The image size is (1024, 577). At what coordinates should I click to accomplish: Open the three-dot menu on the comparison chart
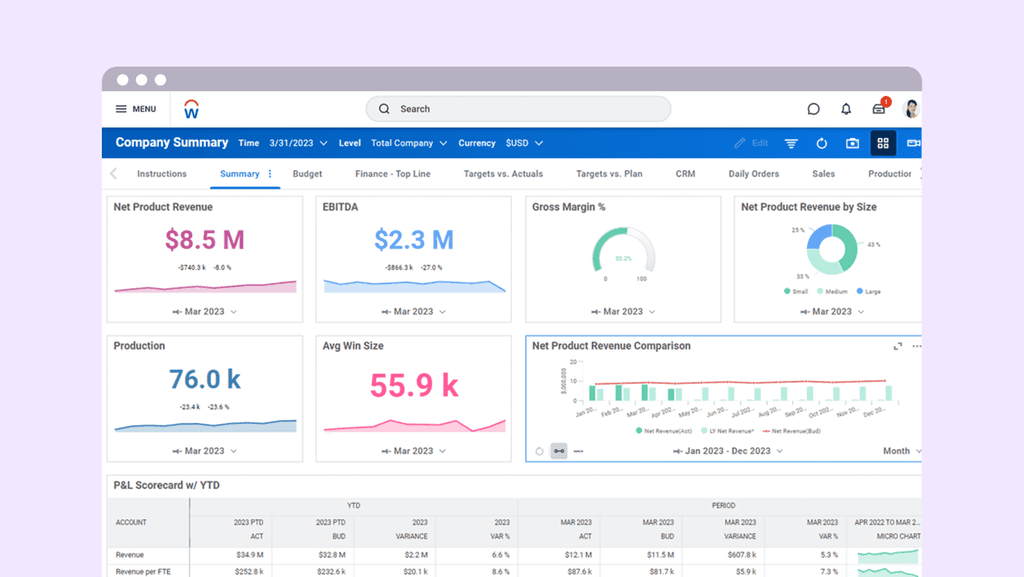tap(916, 347)
